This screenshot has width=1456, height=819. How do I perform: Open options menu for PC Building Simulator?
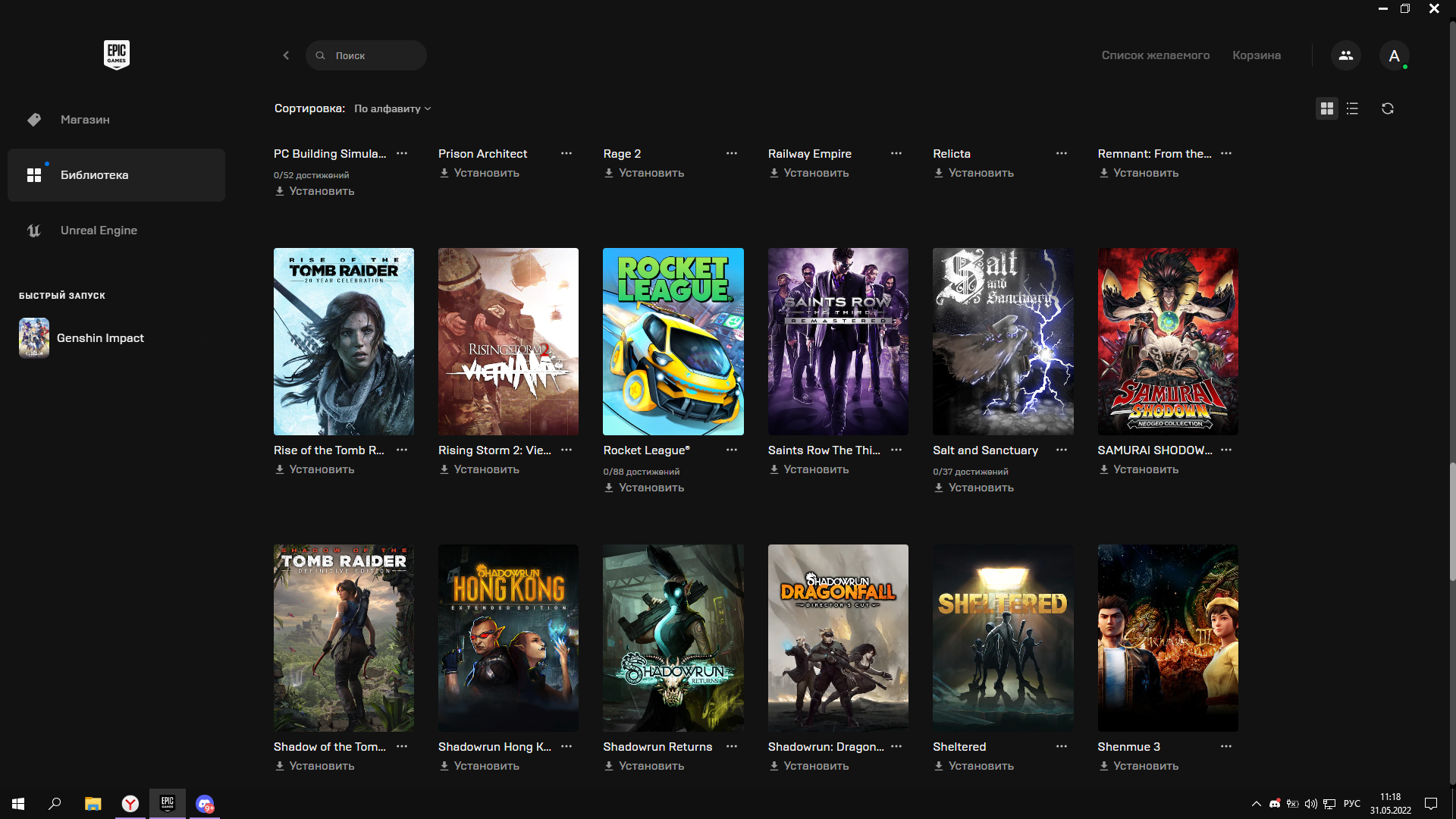pyautogui.click(x=402, y=153)
